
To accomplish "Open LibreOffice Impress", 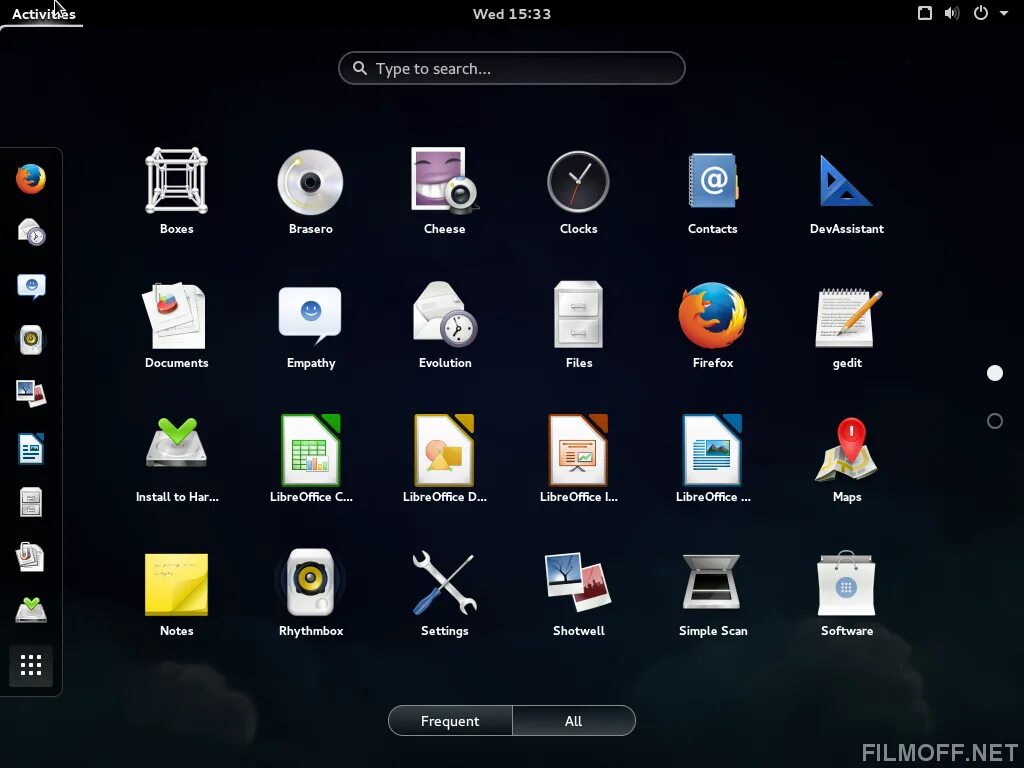I will tap(579, 459).
